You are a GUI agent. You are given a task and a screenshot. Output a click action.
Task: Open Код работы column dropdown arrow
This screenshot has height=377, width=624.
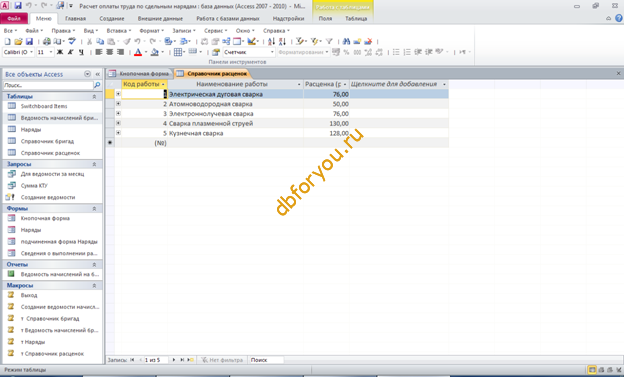[x=163, y=84]
